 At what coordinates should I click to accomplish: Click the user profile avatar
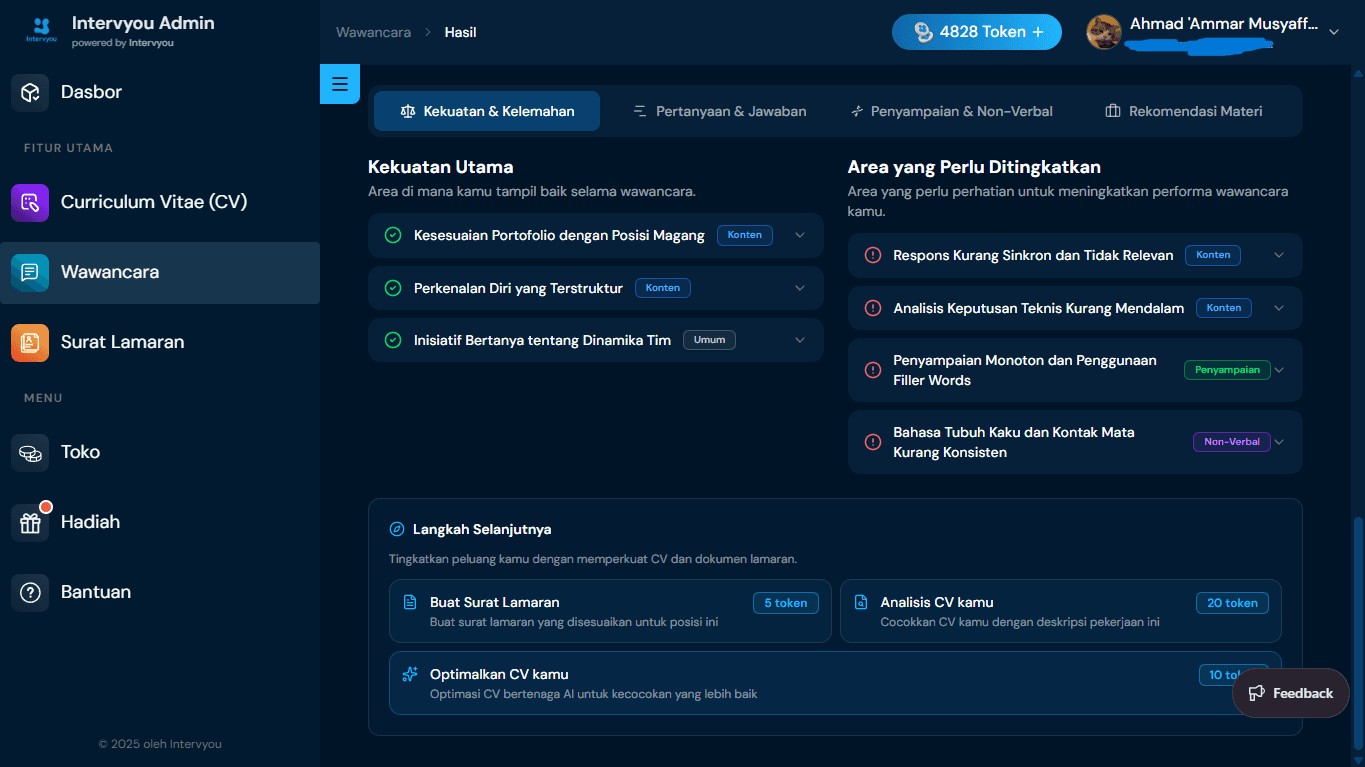click(1104, 32)
